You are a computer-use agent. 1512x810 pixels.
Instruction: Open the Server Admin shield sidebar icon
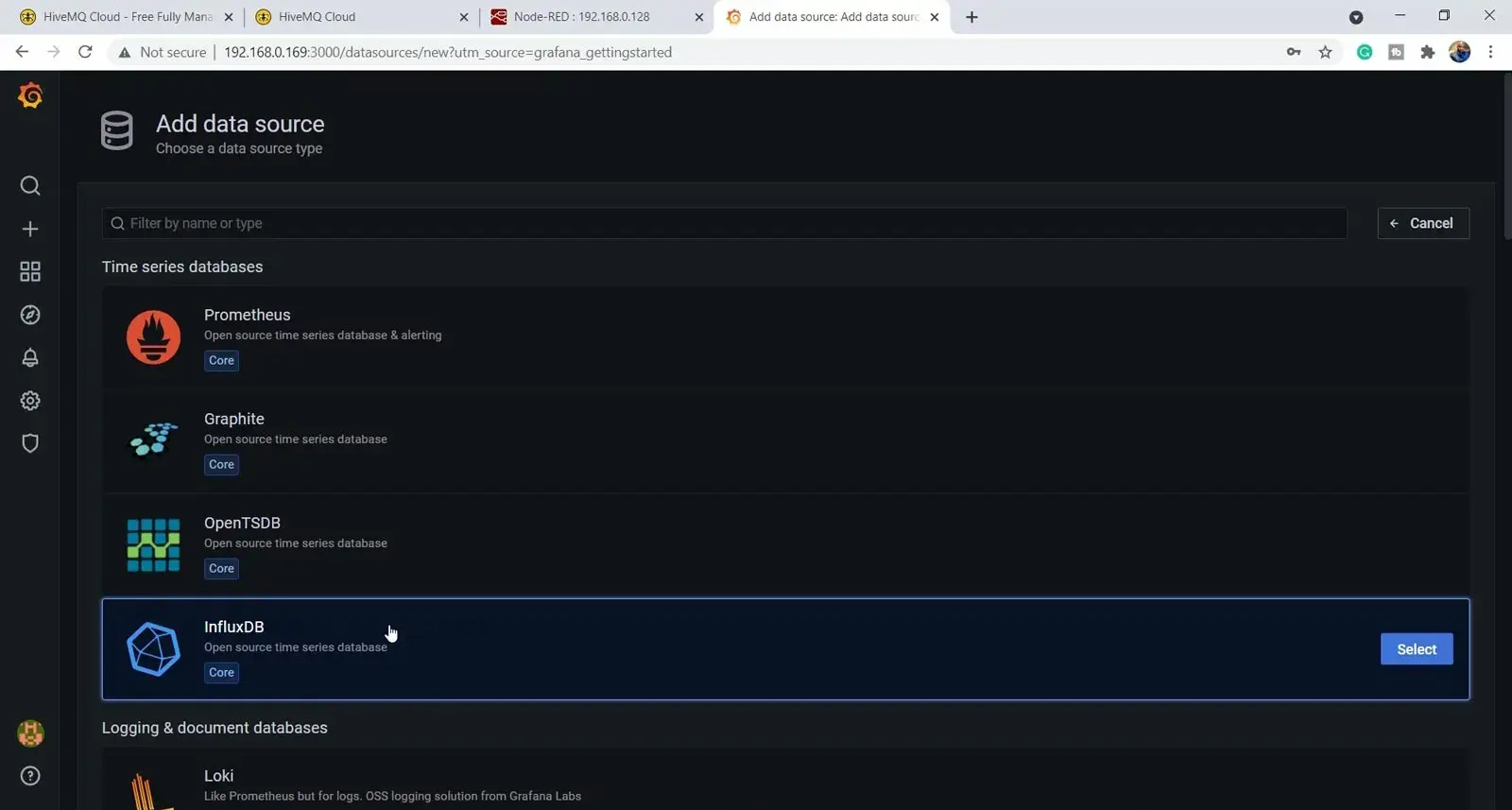pos(30,443)
